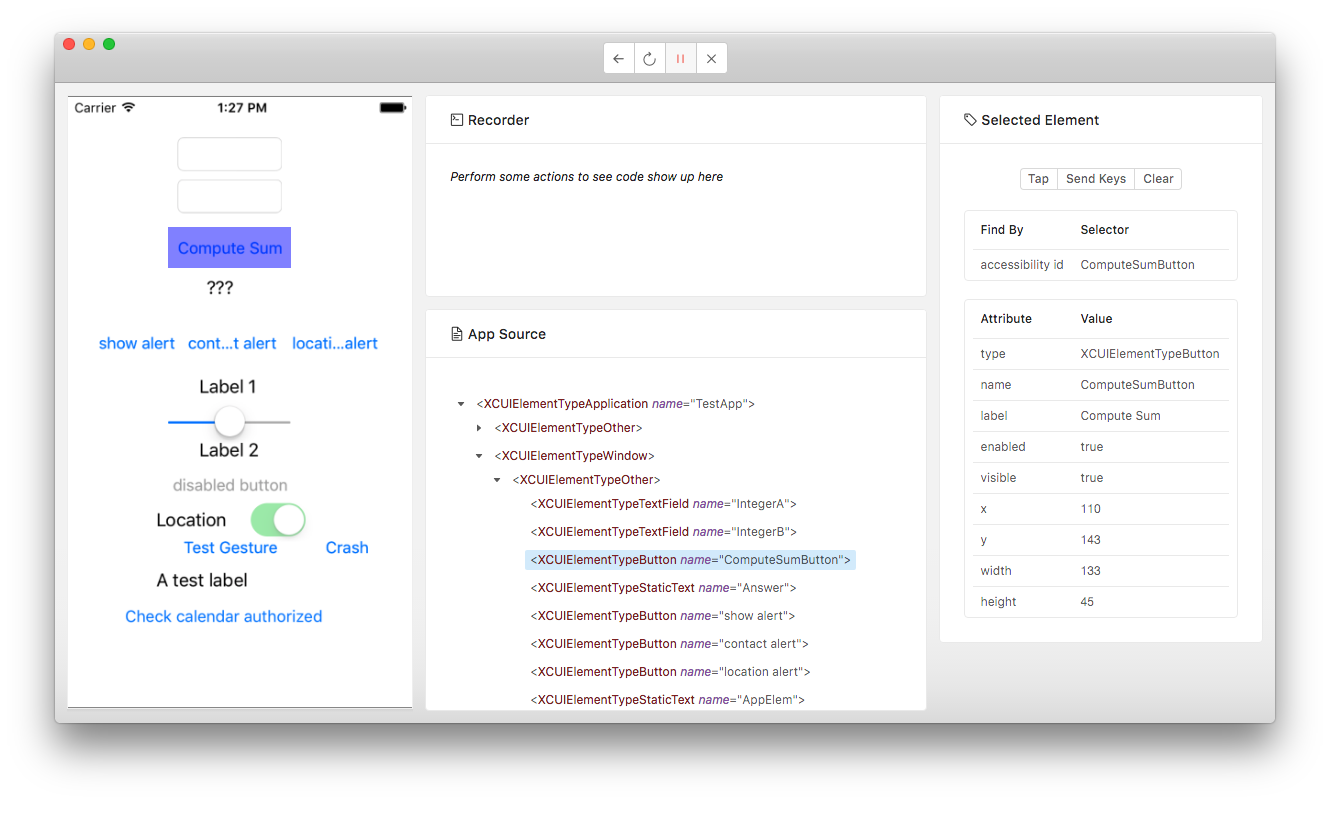Click the accessibility id cell
1333x817 pixels.
(1022, 265)
